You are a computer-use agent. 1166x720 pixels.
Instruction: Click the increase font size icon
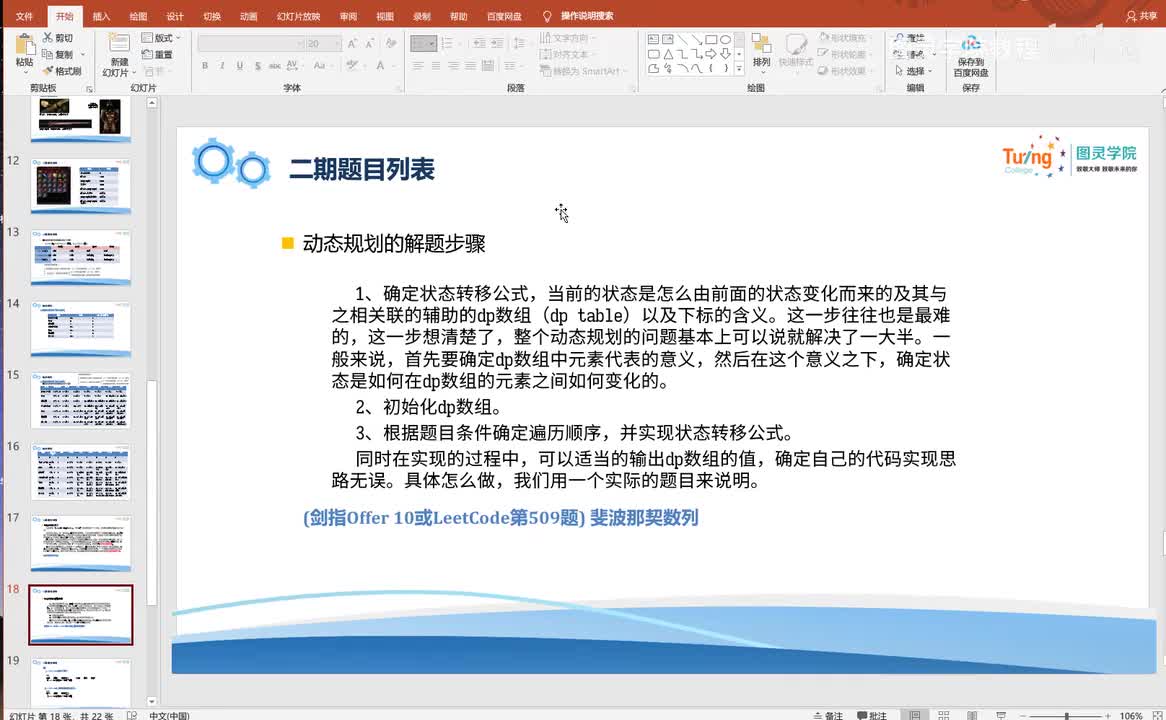(x=352, y=43)
